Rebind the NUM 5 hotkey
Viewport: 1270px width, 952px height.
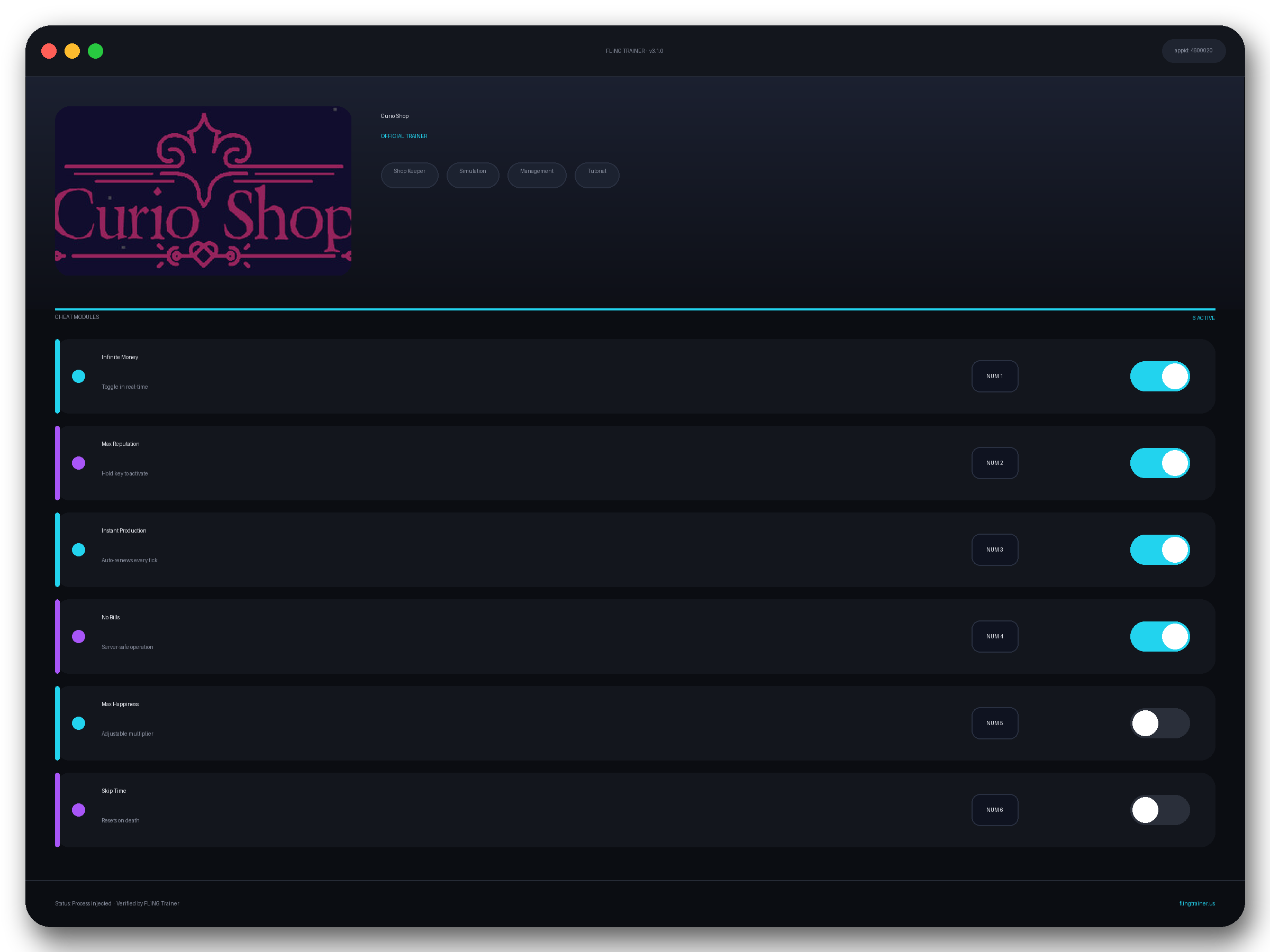pyautogui.click(x=994, y=723)
